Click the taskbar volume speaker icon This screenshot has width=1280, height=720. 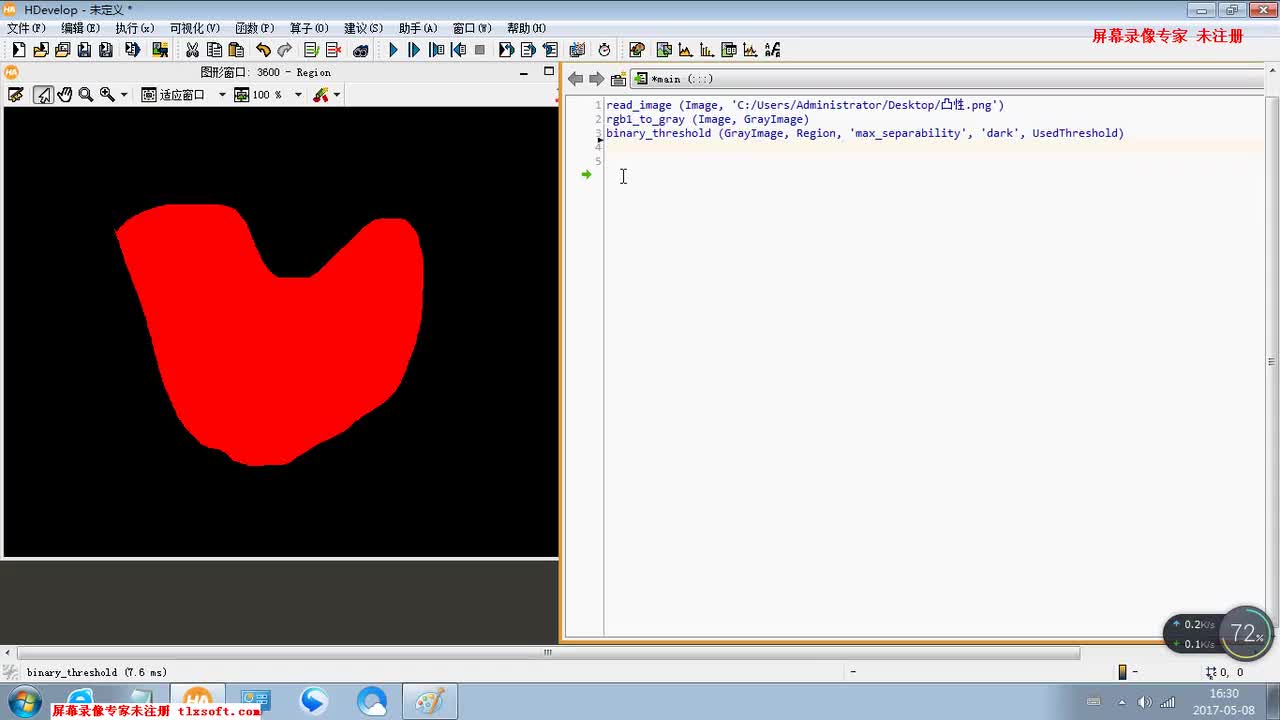point(1144,702)
